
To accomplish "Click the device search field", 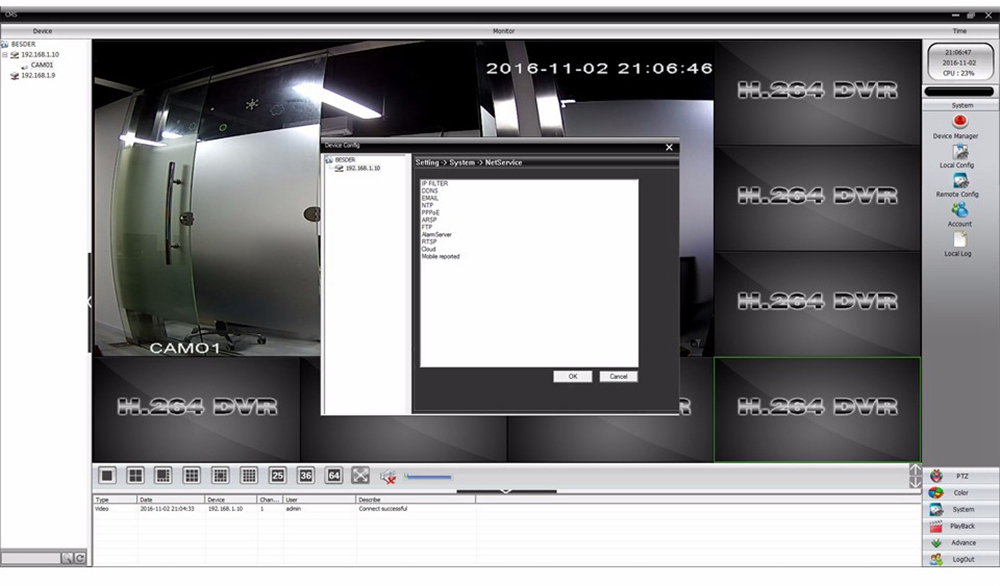I will 31,558.
